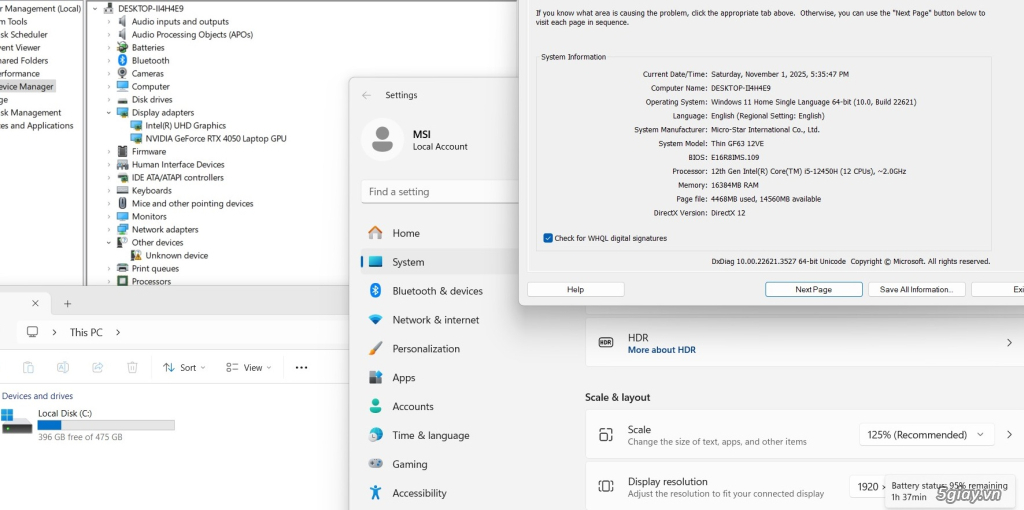The image size is (1024, 510).
Task: Uncheck Check for WHQL digital signatures
Action: click(548, 238)
